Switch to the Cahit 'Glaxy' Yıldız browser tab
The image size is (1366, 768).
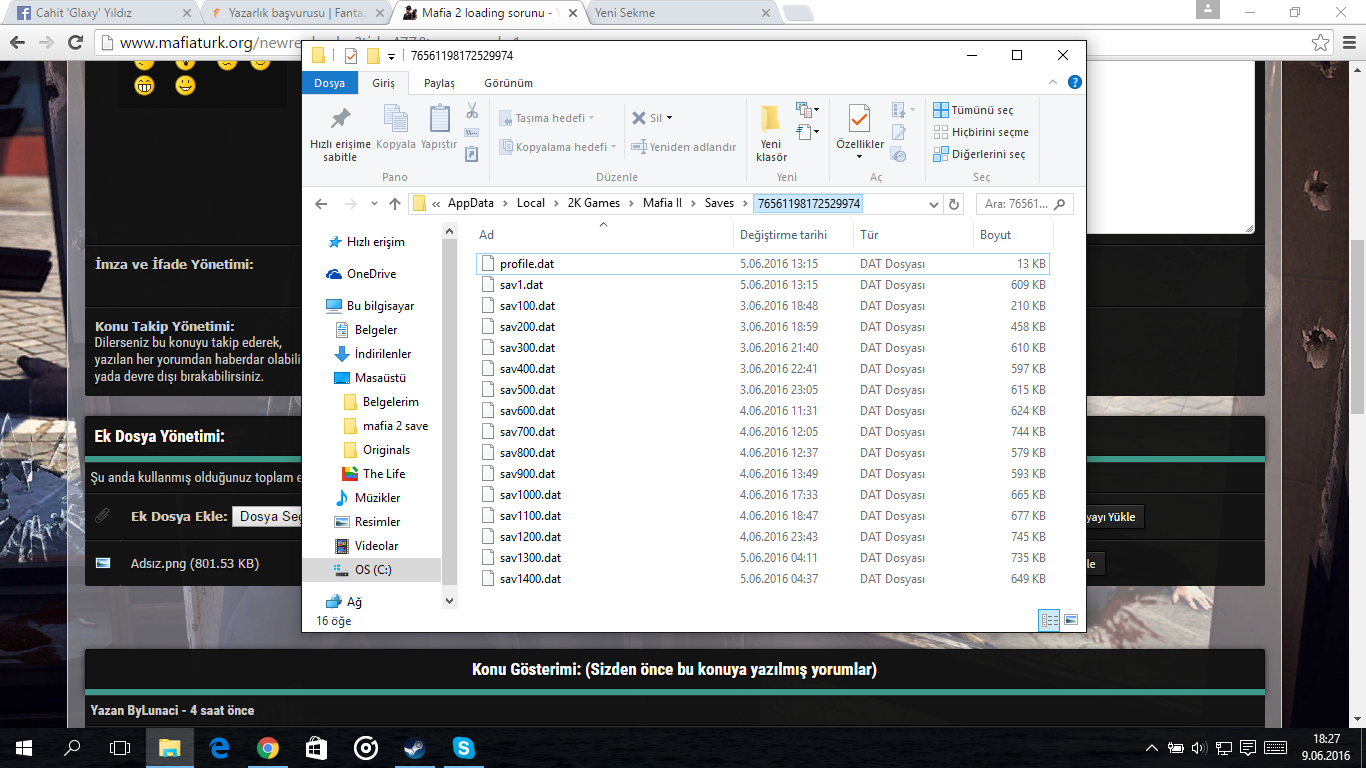coord(100,13)
